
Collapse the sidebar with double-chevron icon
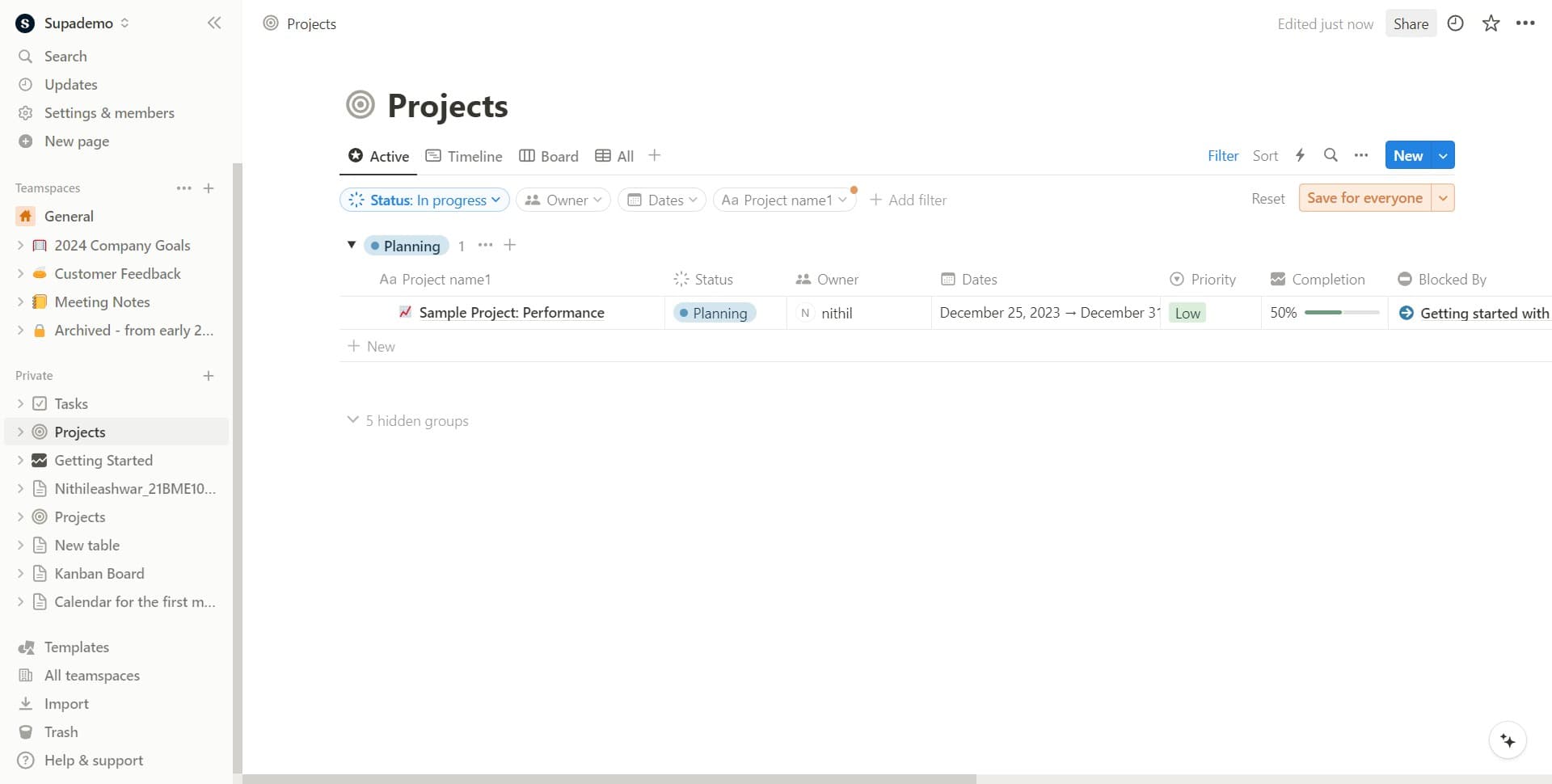(214, 23)
